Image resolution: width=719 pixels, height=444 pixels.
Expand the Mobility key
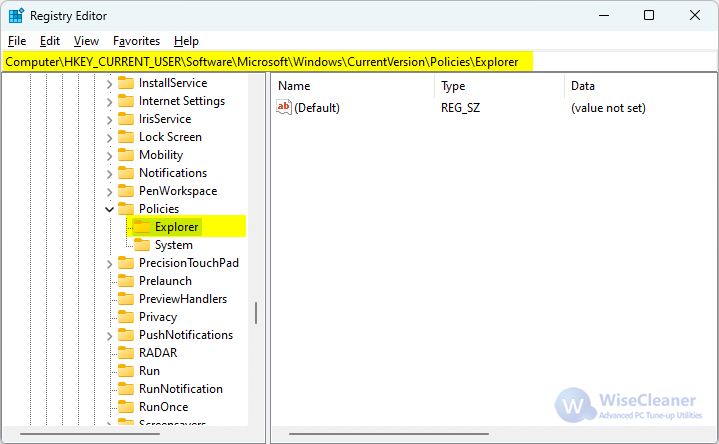coord(109,156)
